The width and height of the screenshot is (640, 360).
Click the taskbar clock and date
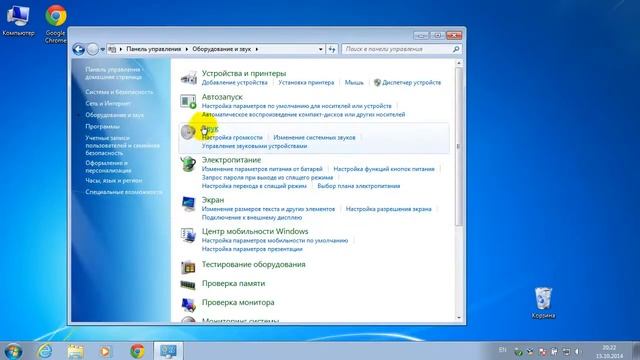point(609,352)
